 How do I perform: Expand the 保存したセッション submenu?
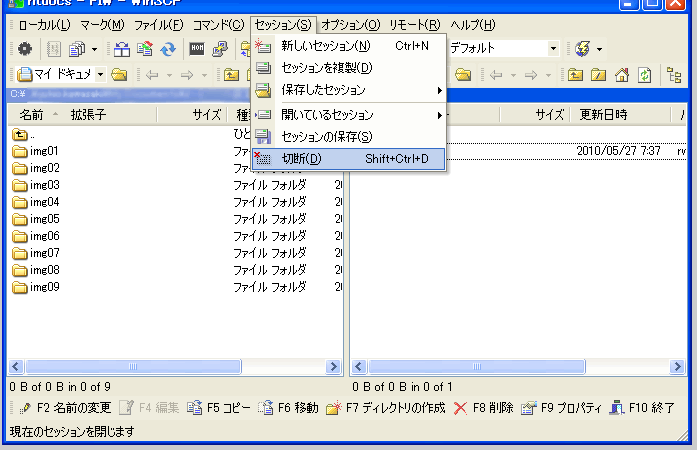(x=348, y=90)
